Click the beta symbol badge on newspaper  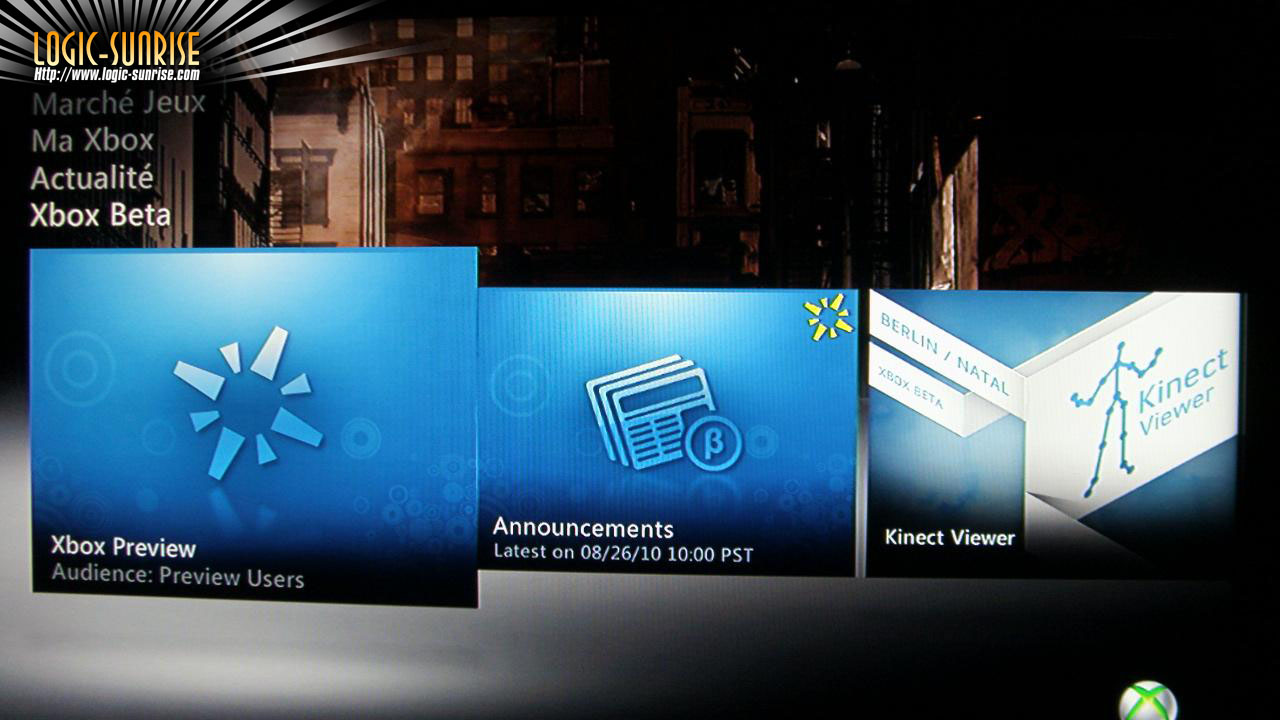pyautogui.click(x=714, y=441)
